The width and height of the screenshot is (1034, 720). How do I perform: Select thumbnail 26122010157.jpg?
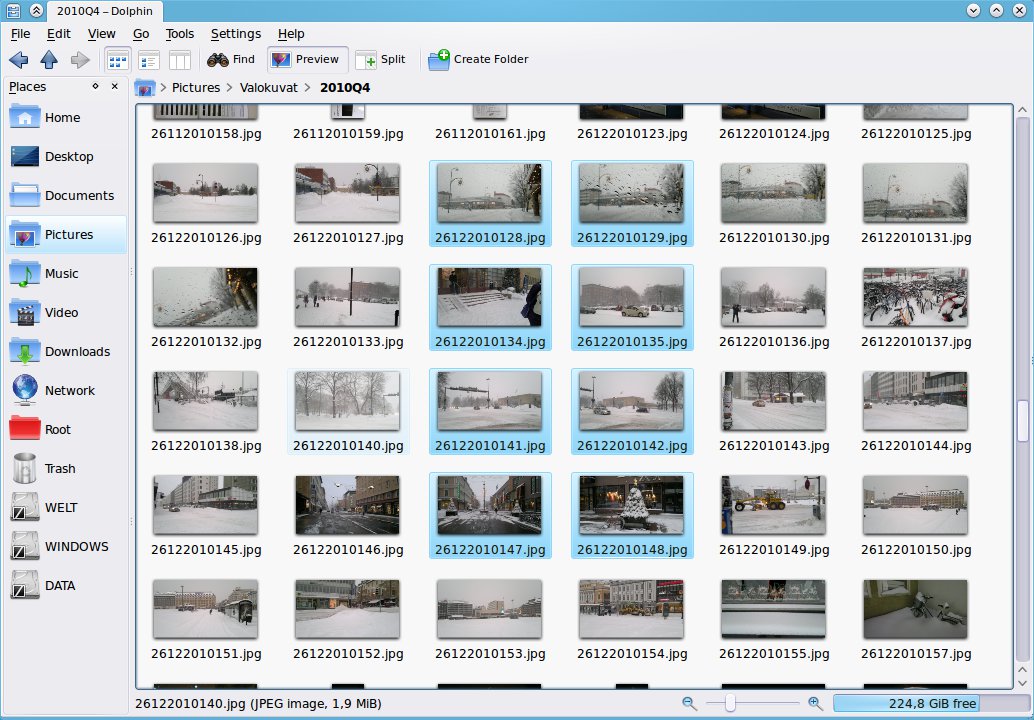(x=915, y=609)
